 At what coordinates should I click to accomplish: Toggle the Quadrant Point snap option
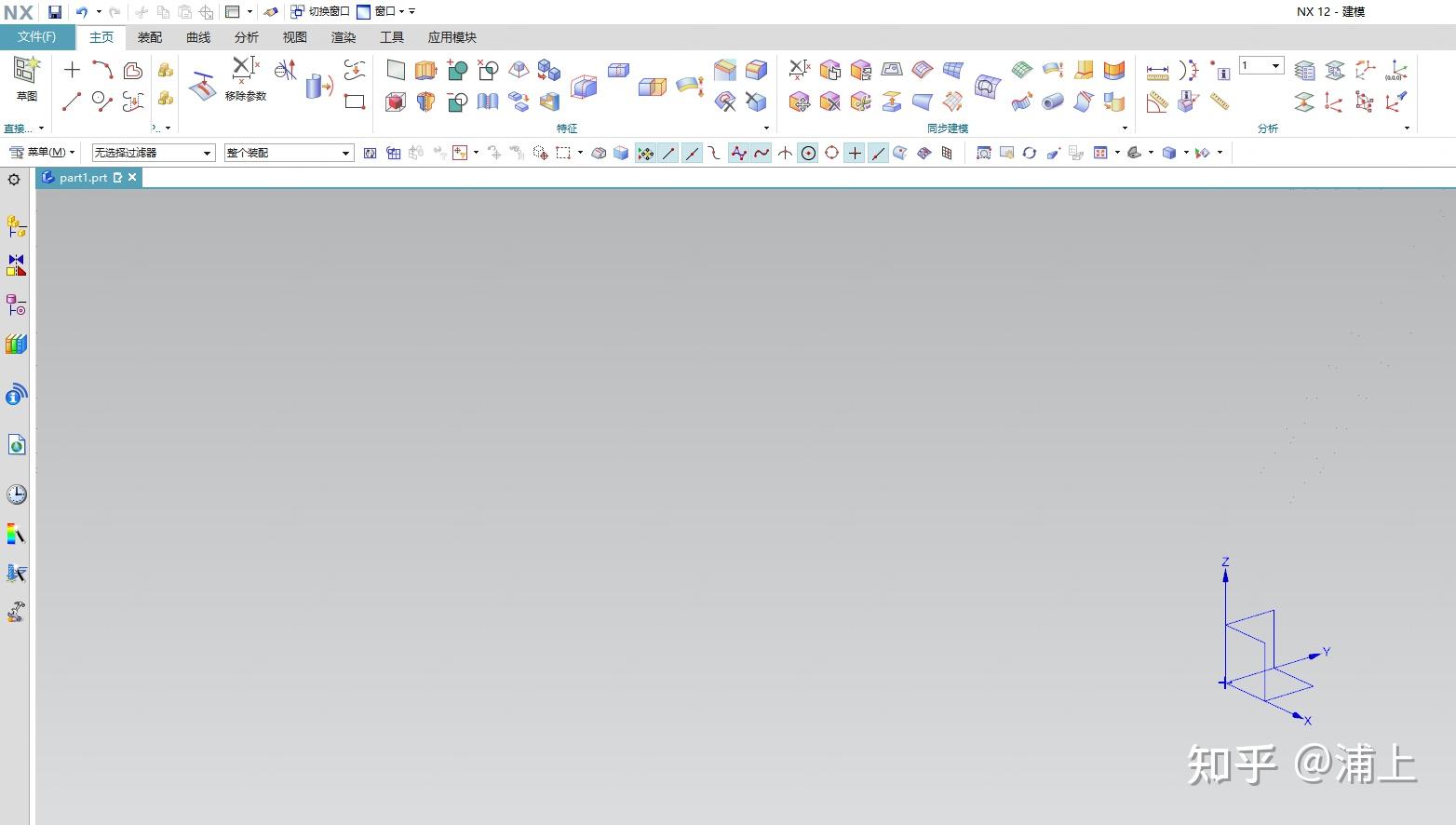831,153
